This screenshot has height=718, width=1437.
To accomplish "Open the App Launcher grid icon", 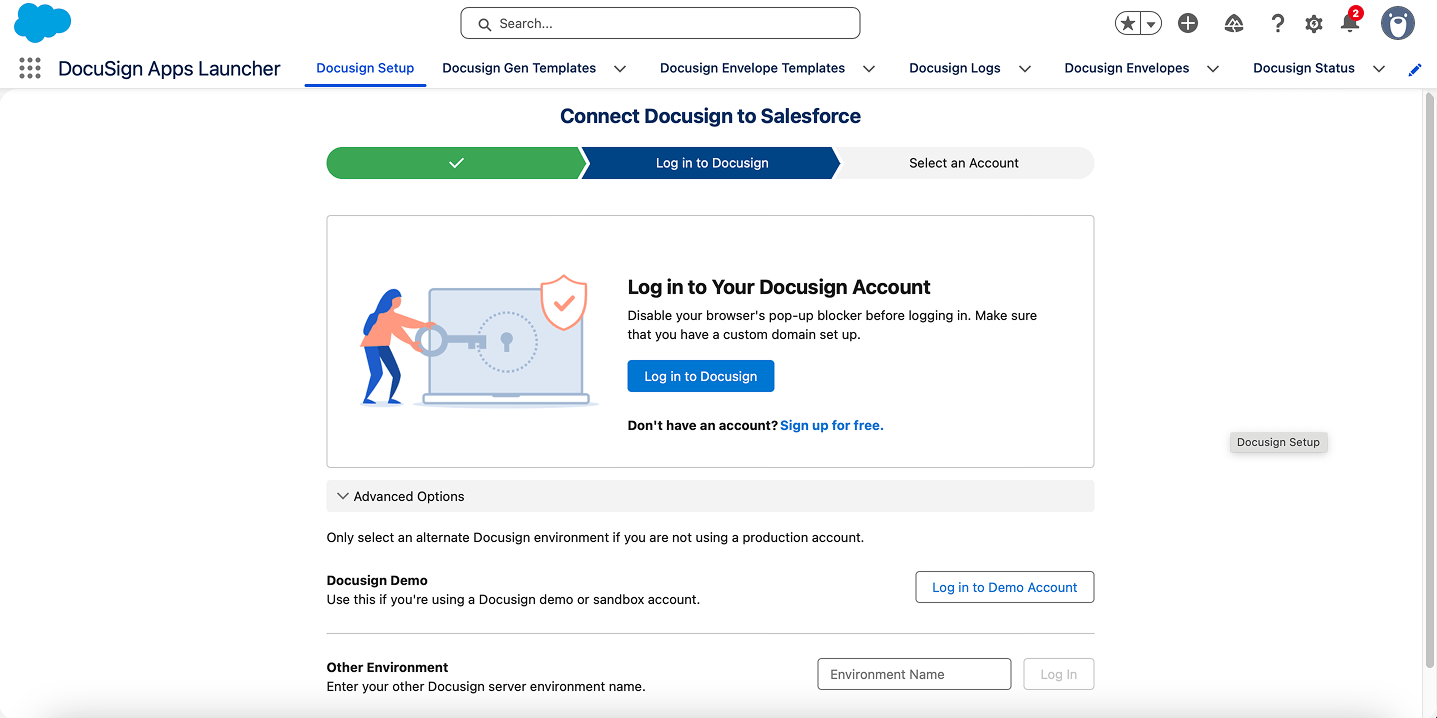I will (30, 68).
